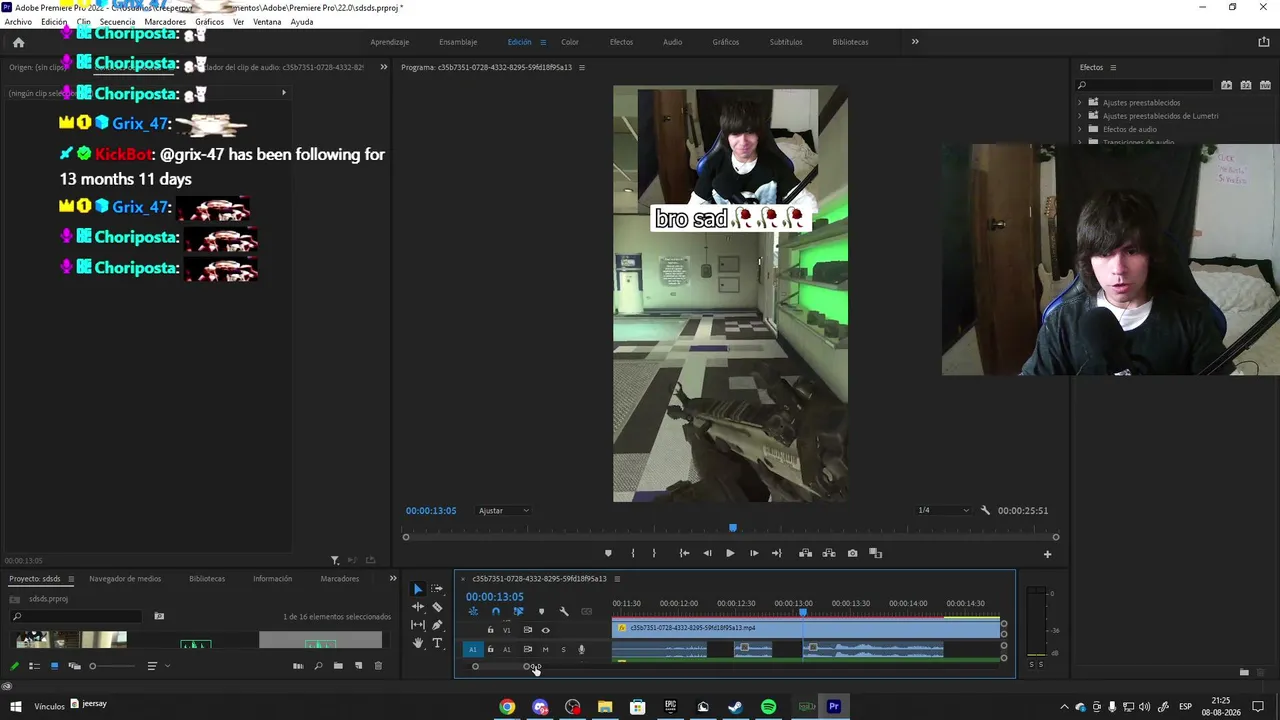Mute the A1 audio track
Screen dimensions: 1280x720
(x=545, y=650)
